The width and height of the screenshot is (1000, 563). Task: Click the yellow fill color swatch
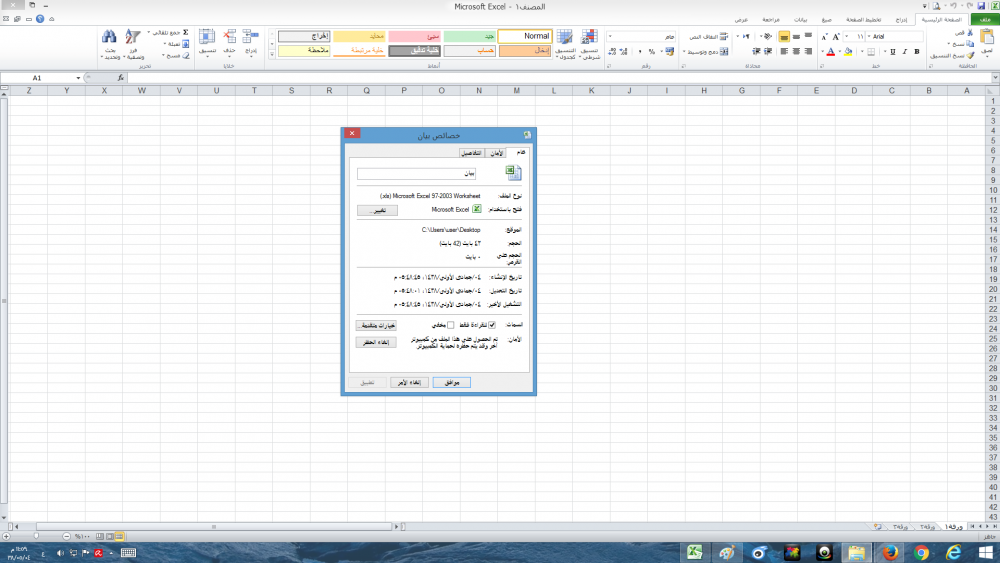point(848,52)
